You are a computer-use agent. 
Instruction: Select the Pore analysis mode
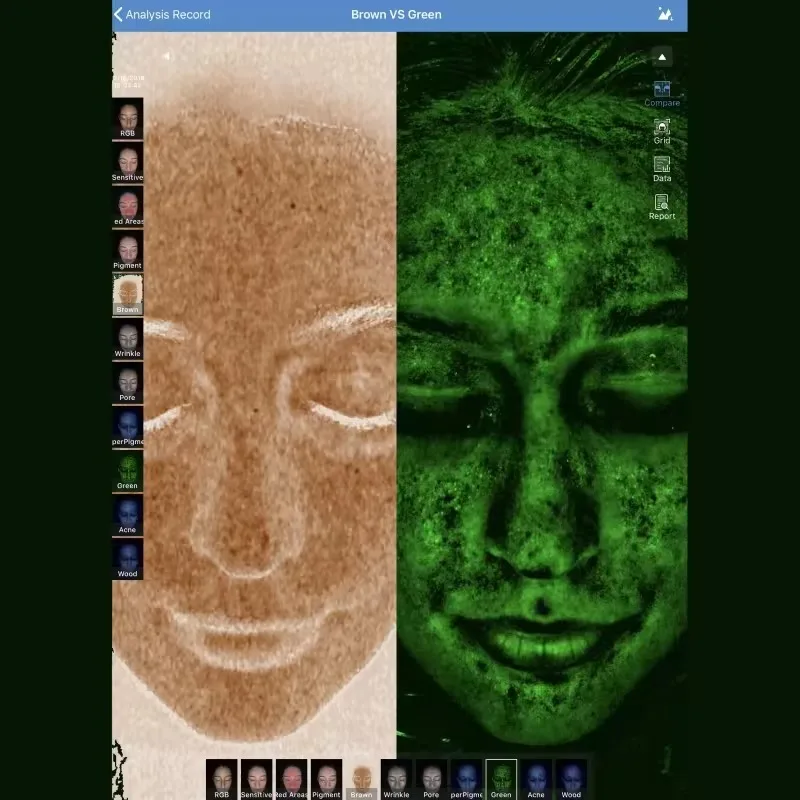point(127,382)
